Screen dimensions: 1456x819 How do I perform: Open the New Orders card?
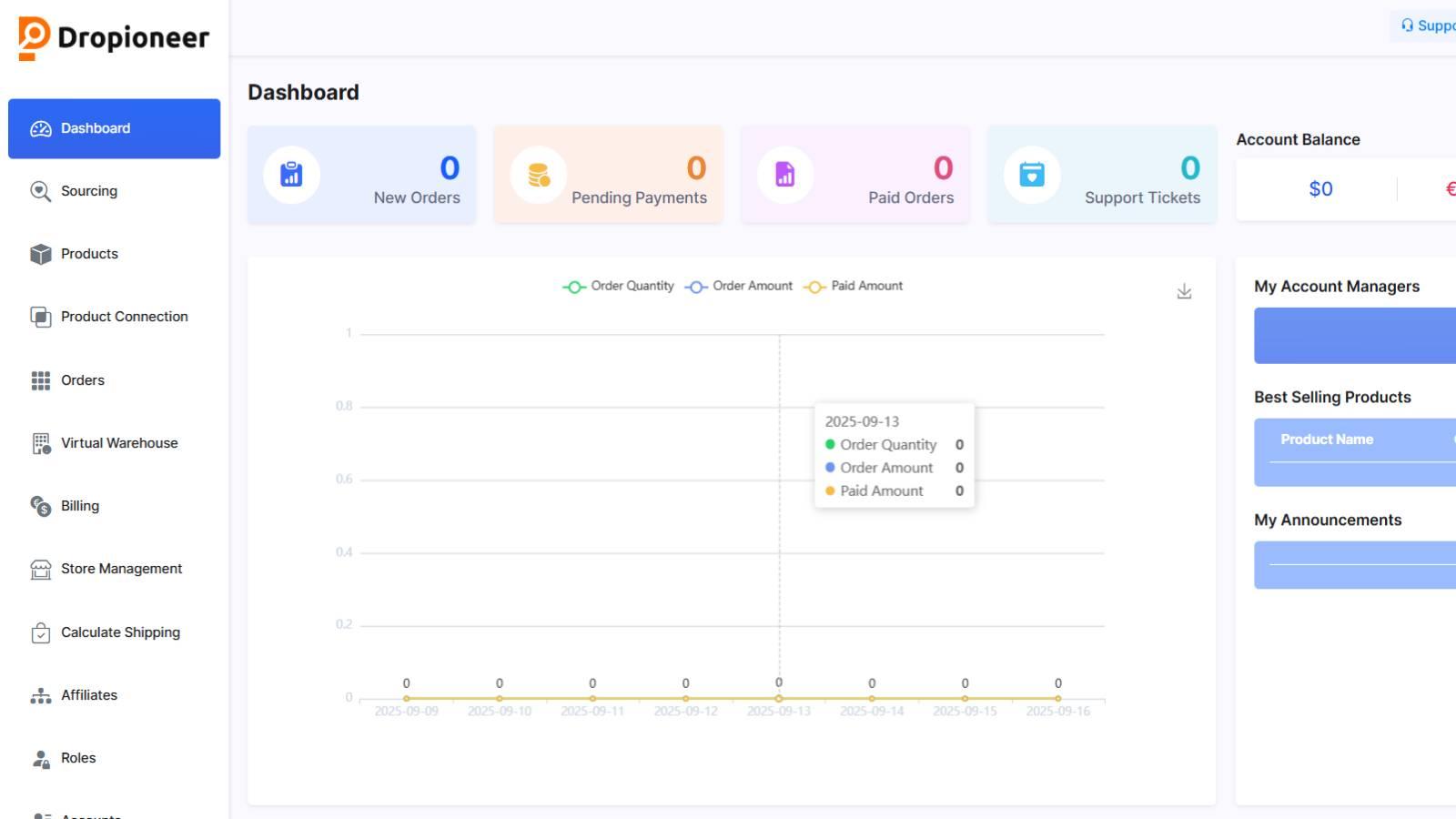(x=361, y=174)
